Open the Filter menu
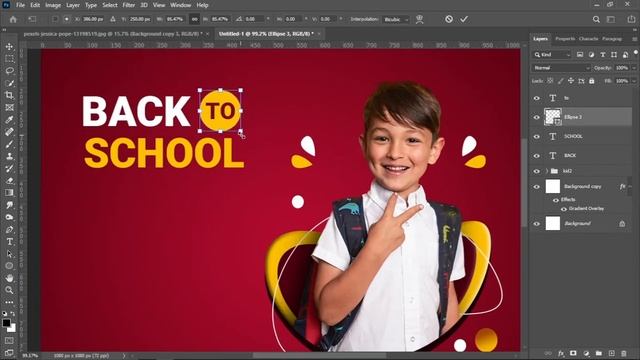Viewport: 640px width, 360px height. (129, 5)
